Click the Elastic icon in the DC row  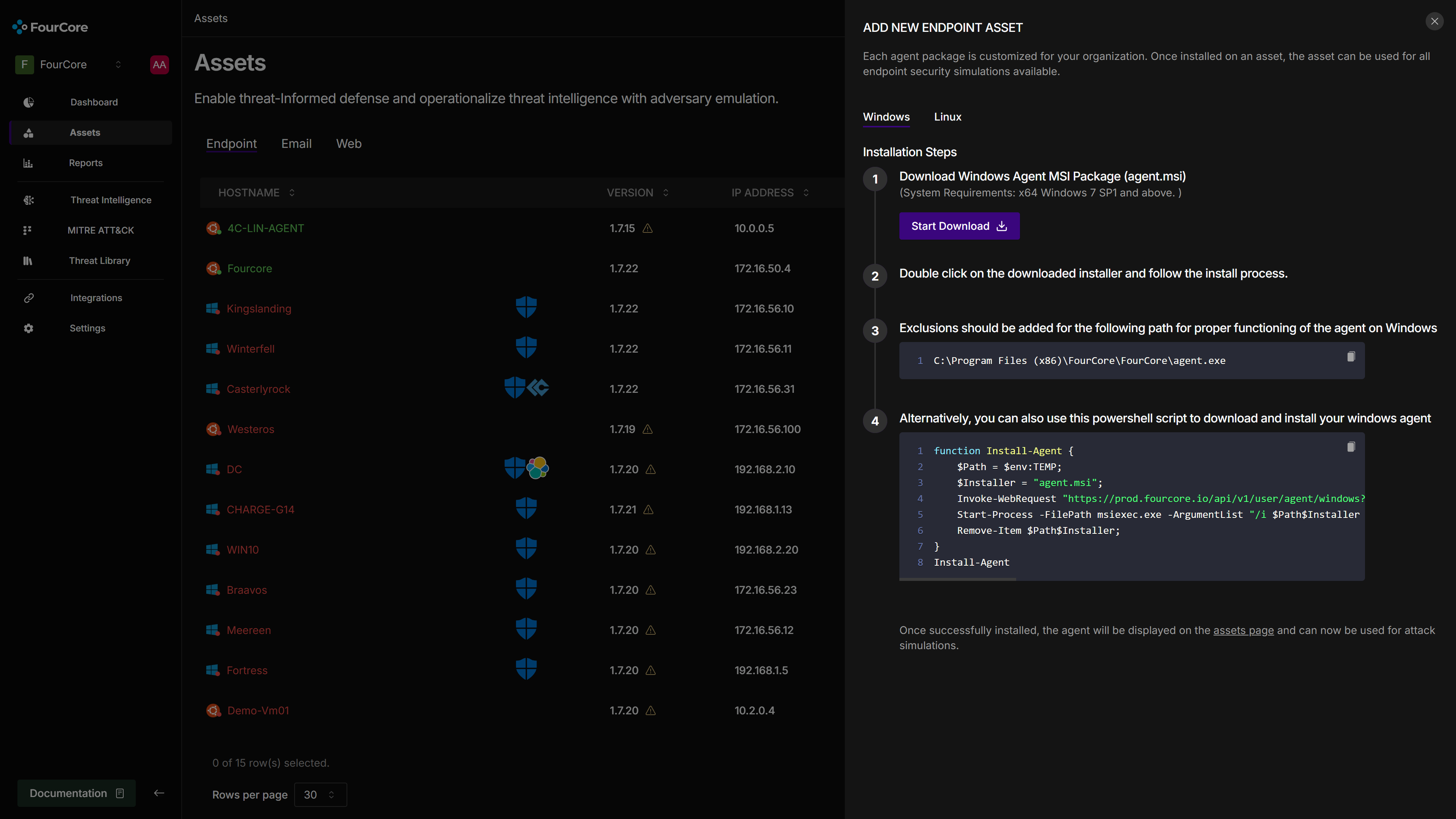538,468
